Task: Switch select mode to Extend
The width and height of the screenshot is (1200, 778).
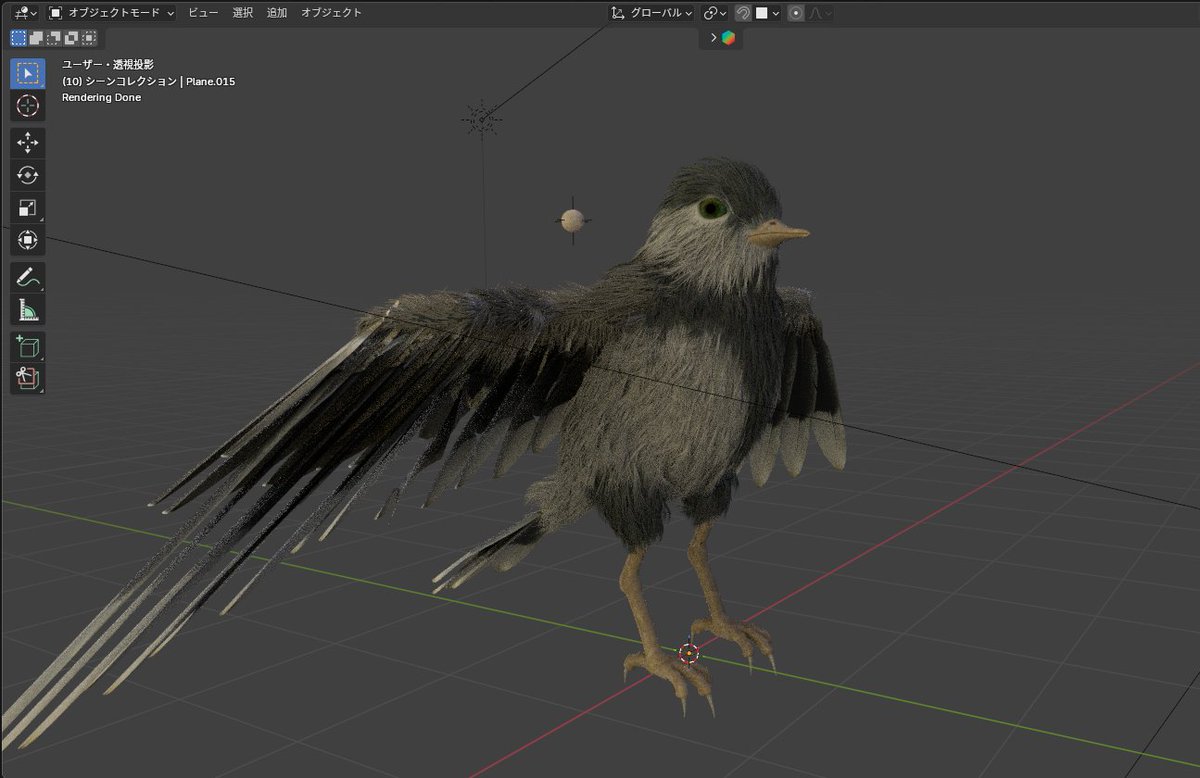Action: (34, 37)
